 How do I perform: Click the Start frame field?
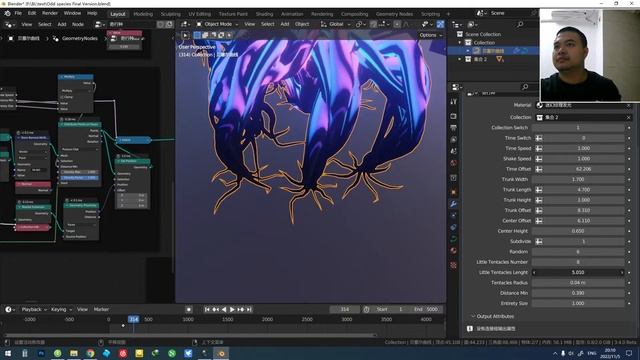click(390, 309)
